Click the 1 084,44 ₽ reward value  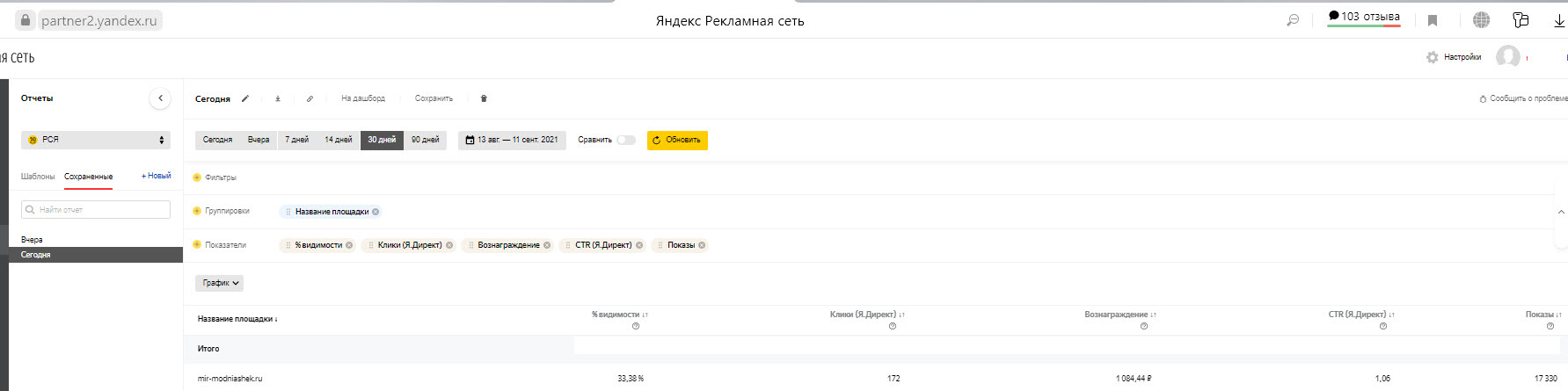point(1134,379)
